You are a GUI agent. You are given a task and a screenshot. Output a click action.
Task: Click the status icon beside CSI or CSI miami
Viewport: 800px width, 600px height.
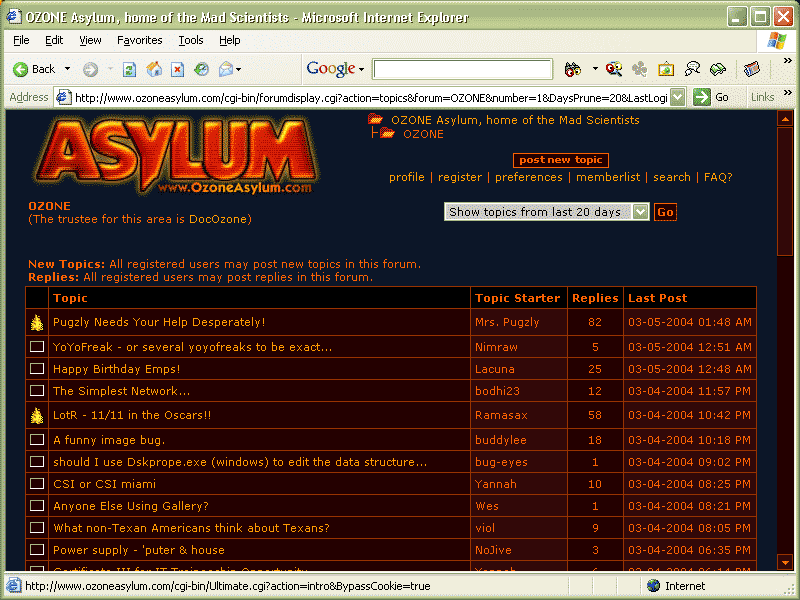37,483
